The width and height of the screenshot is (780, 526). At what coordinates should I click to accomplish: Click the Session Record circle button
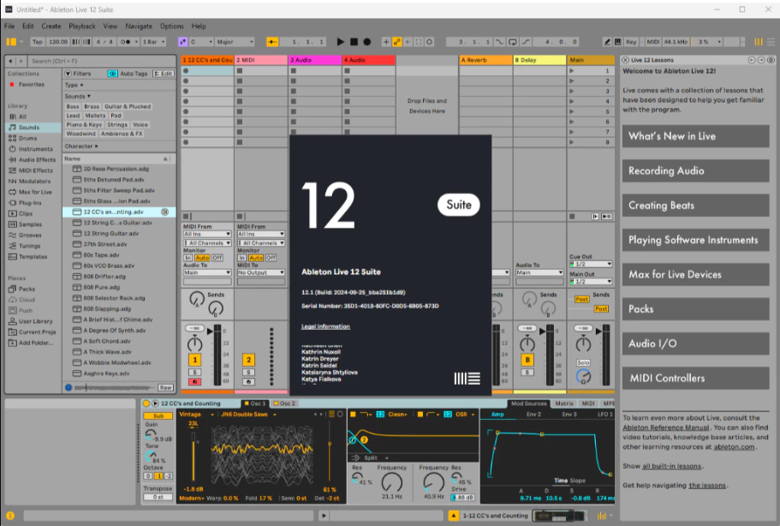[x=429, y=42]
